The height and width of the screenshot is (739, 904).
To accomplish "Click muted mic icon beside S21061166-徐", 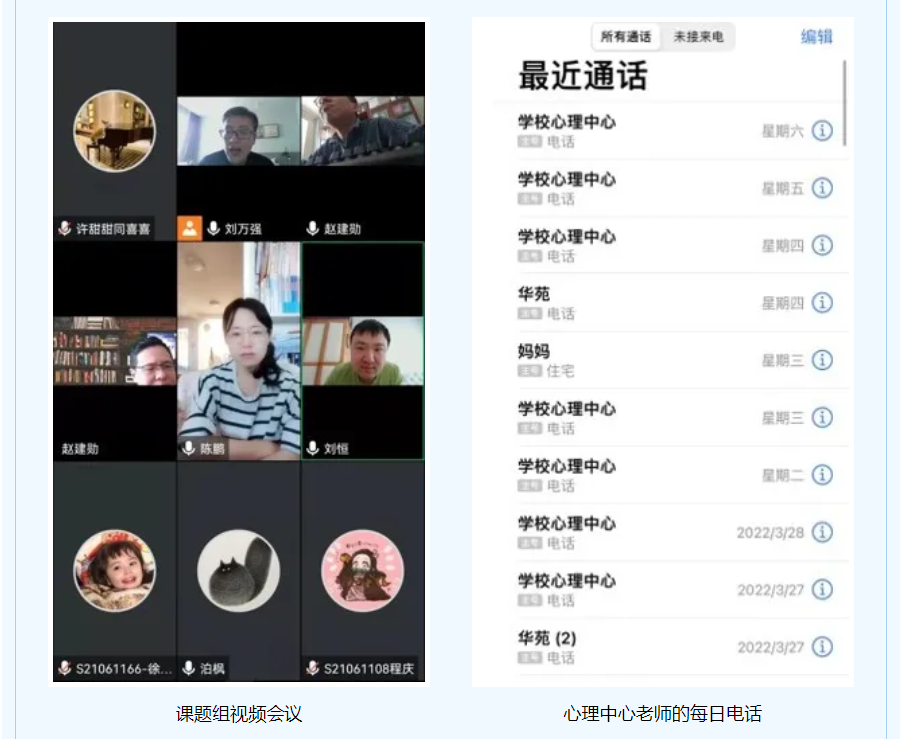I will (65, 668).
